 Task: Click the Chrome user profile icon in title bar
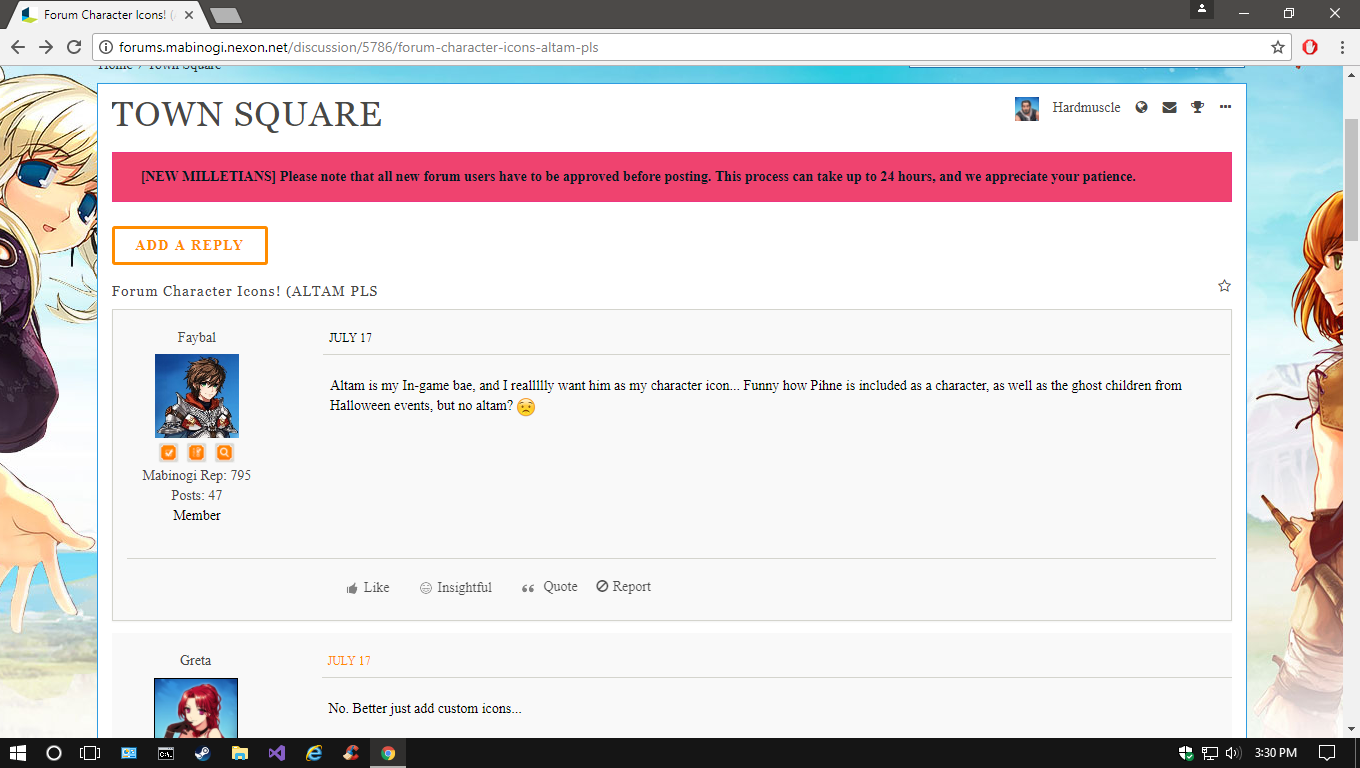click(x=1202, y=9)
